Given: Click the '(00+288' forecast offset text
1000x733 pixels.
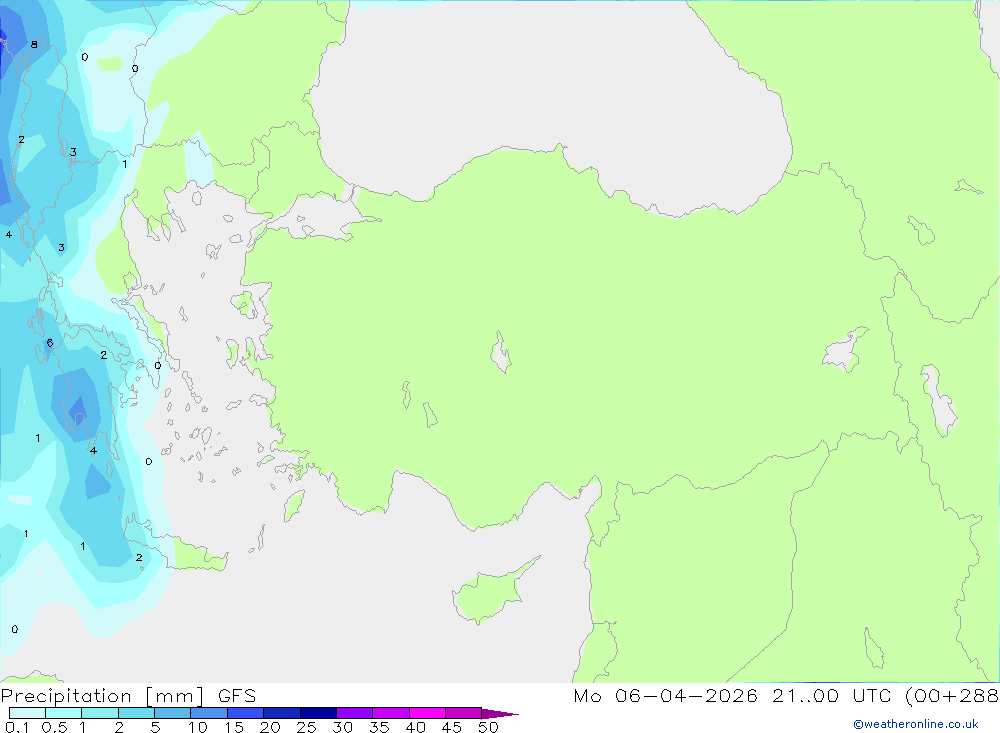Looking at the screenshot, I should (x=952, y=696).
